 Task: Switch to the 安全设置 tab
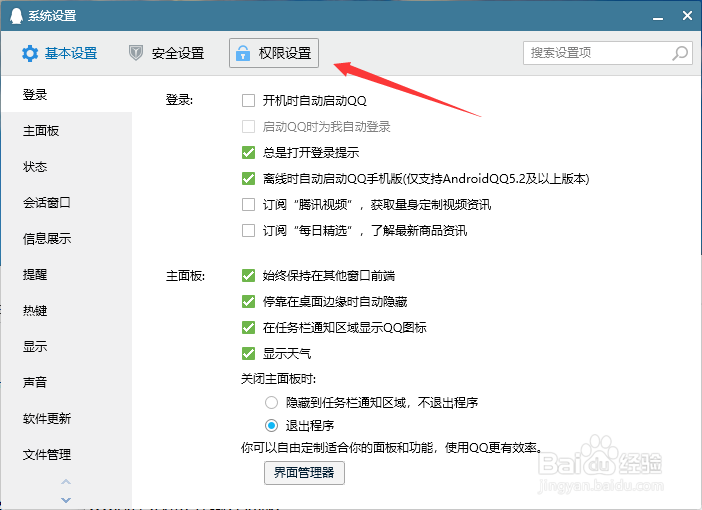[x=167, y=53]
